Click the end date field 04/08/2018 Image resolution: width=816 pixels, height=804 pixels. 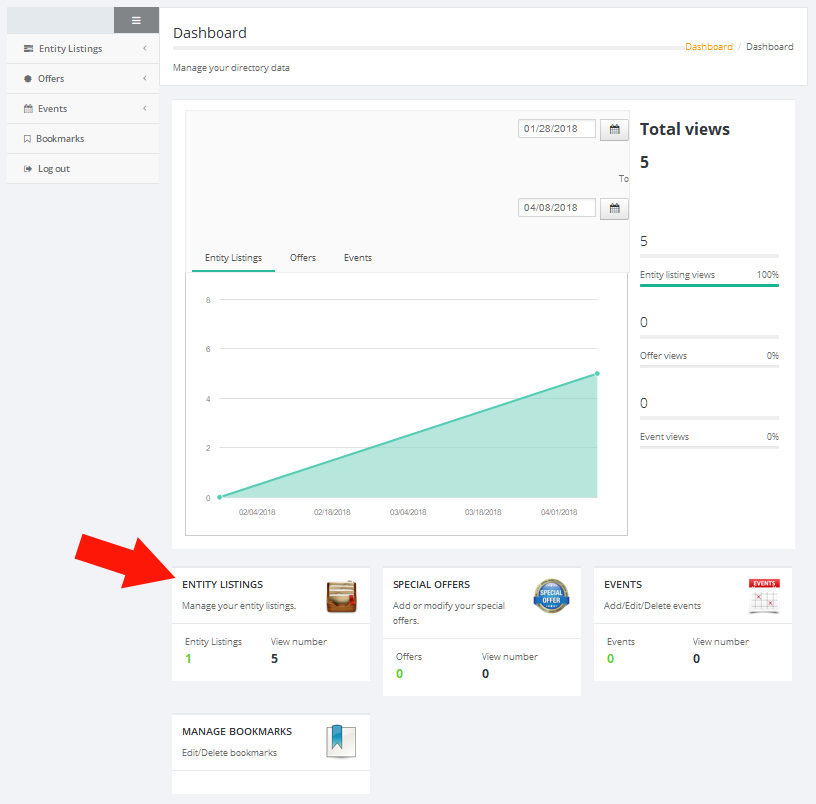[557, 208]
